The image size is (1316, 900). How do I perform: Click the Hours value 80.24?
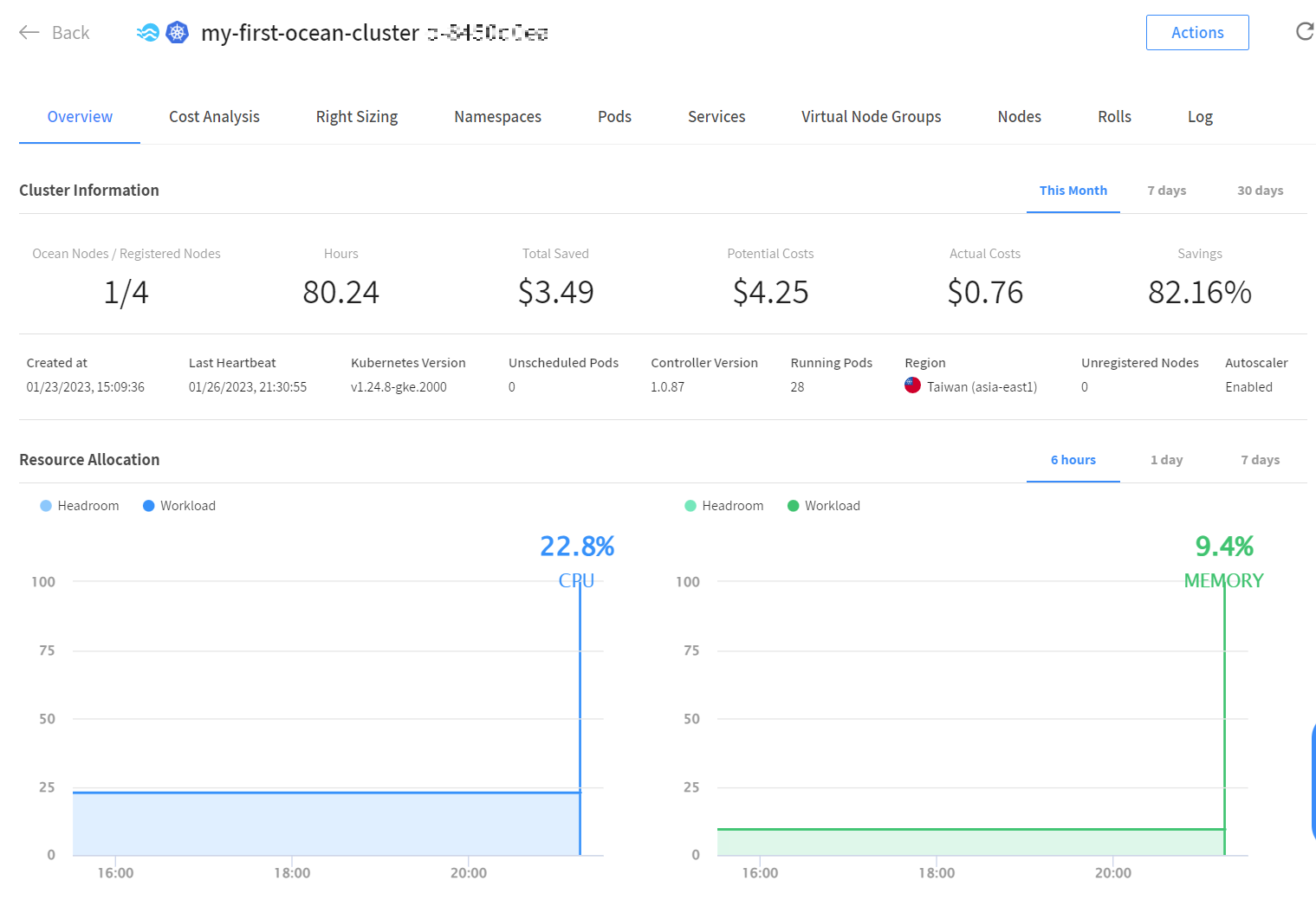[x=341, y=293]
